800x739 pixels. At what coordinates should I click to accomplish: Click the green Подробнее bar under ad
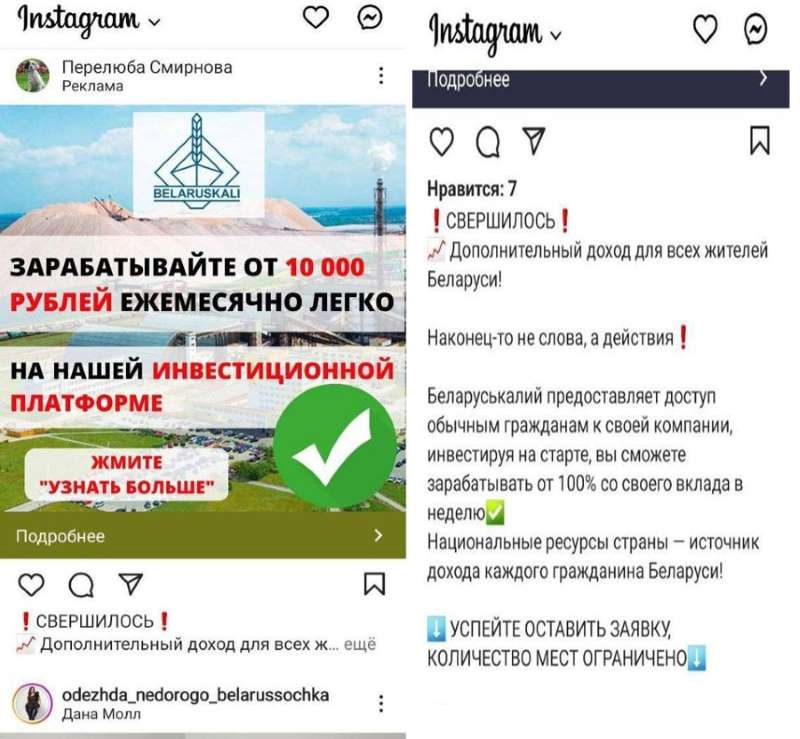click(203, 535)
